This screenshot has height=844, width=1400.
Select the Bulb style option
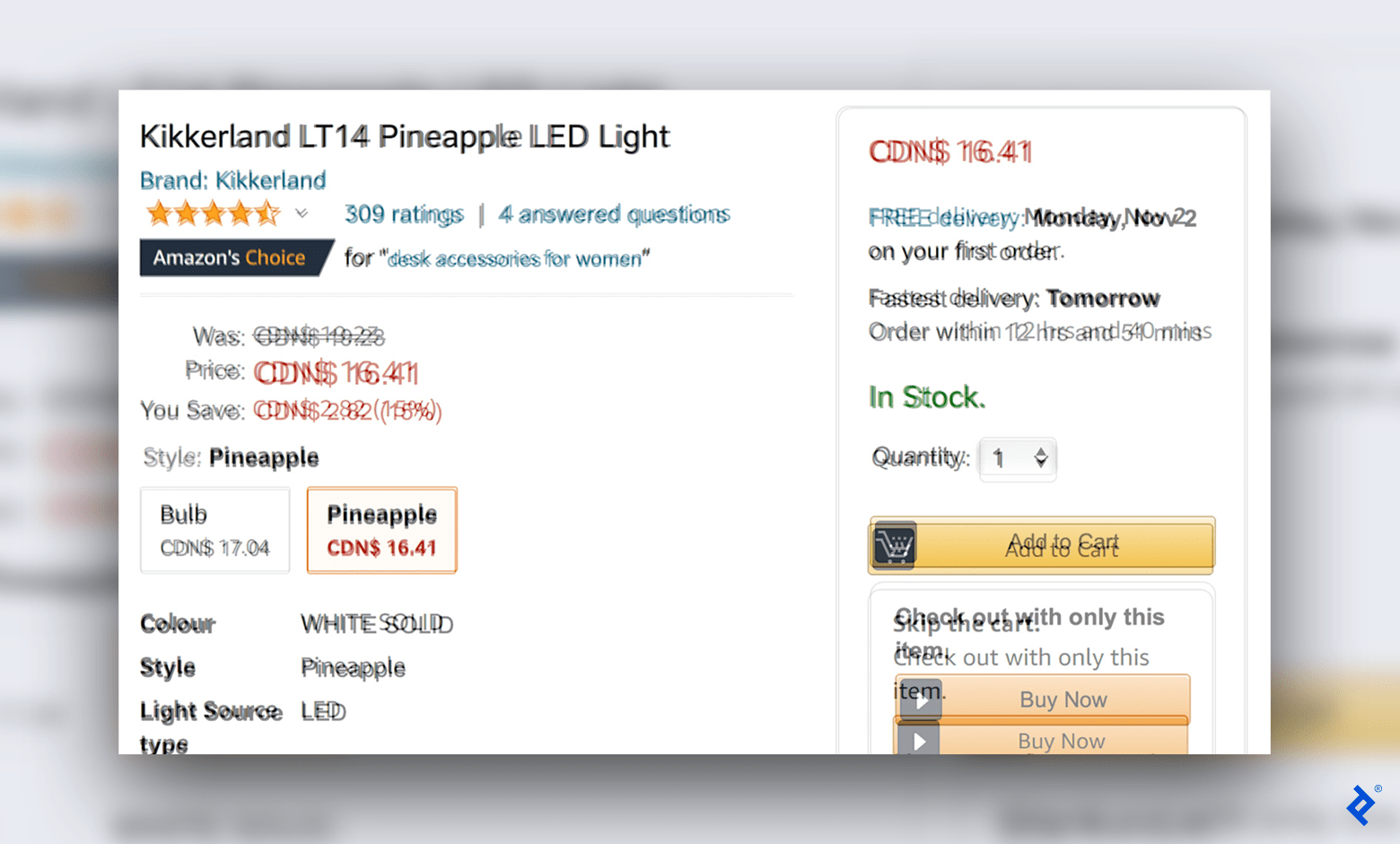tap(214, 530)
